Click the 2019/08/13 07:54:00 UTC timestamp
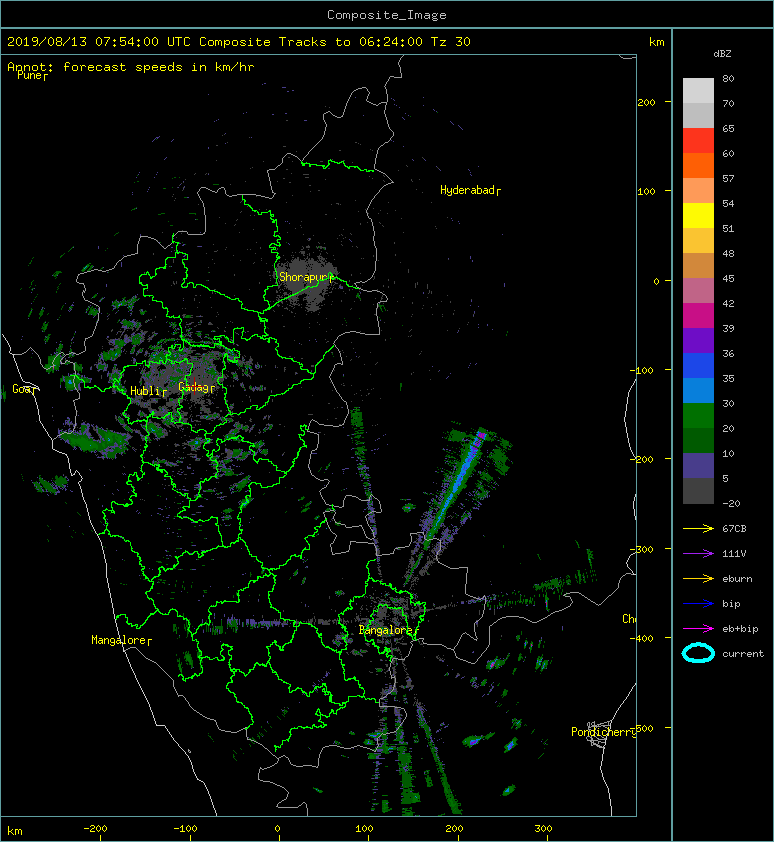 pos(99,42)
